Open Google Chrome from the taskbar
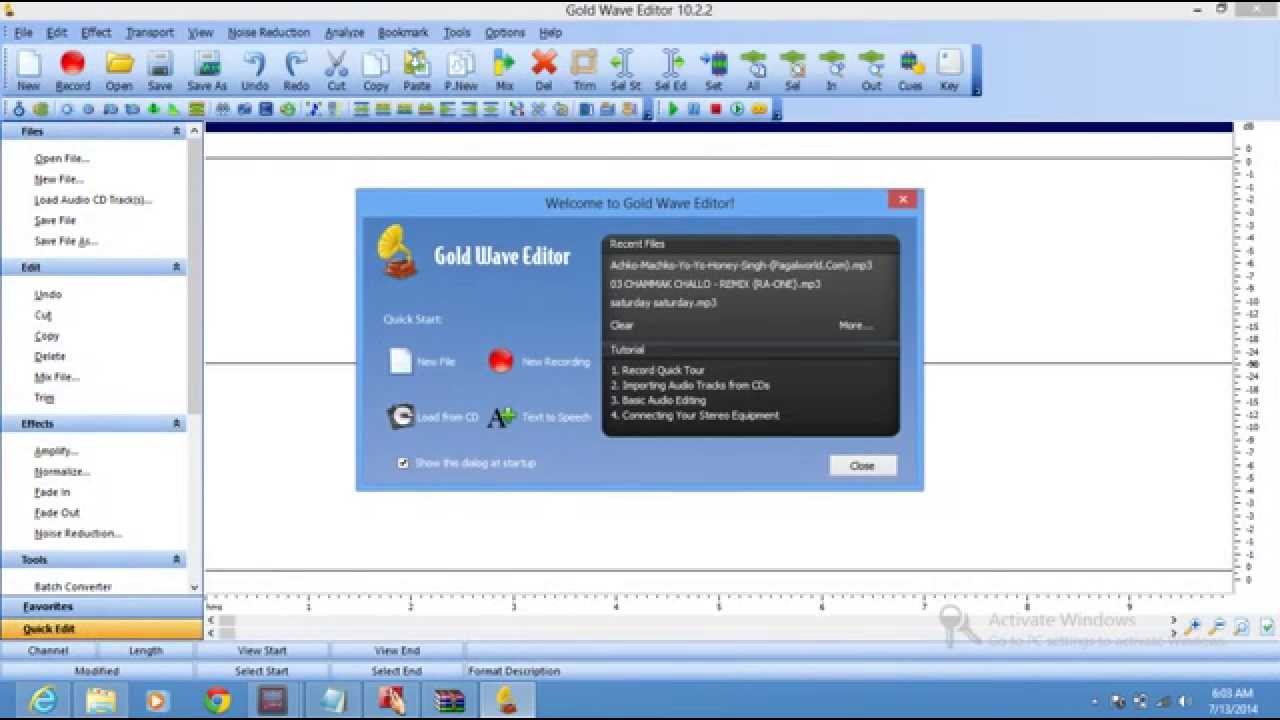 (x=217, y=701)
